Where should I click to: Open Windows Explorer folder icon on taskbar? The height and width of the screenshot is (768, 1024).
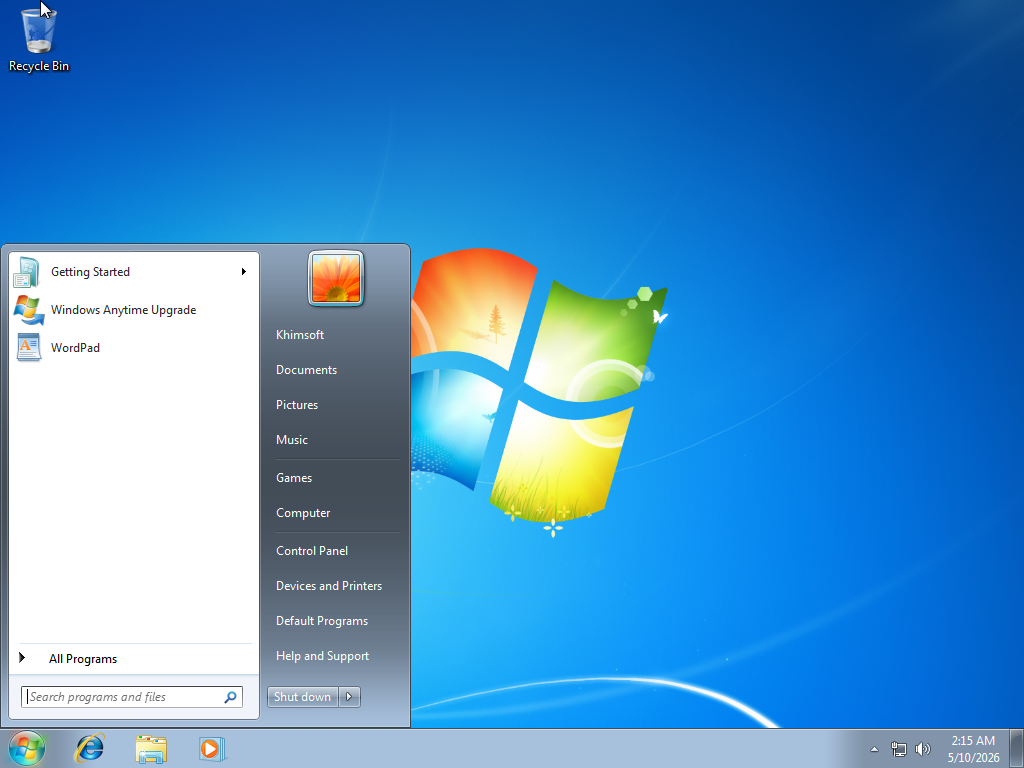[151, 748]
